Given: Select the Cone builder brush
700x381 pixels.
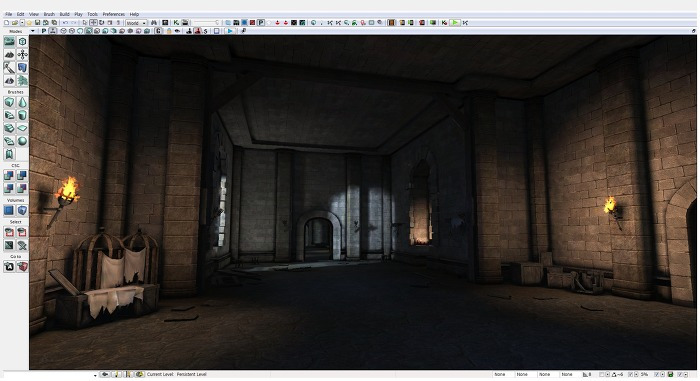Looking at the screenshot, I should [x=22, y=102].
